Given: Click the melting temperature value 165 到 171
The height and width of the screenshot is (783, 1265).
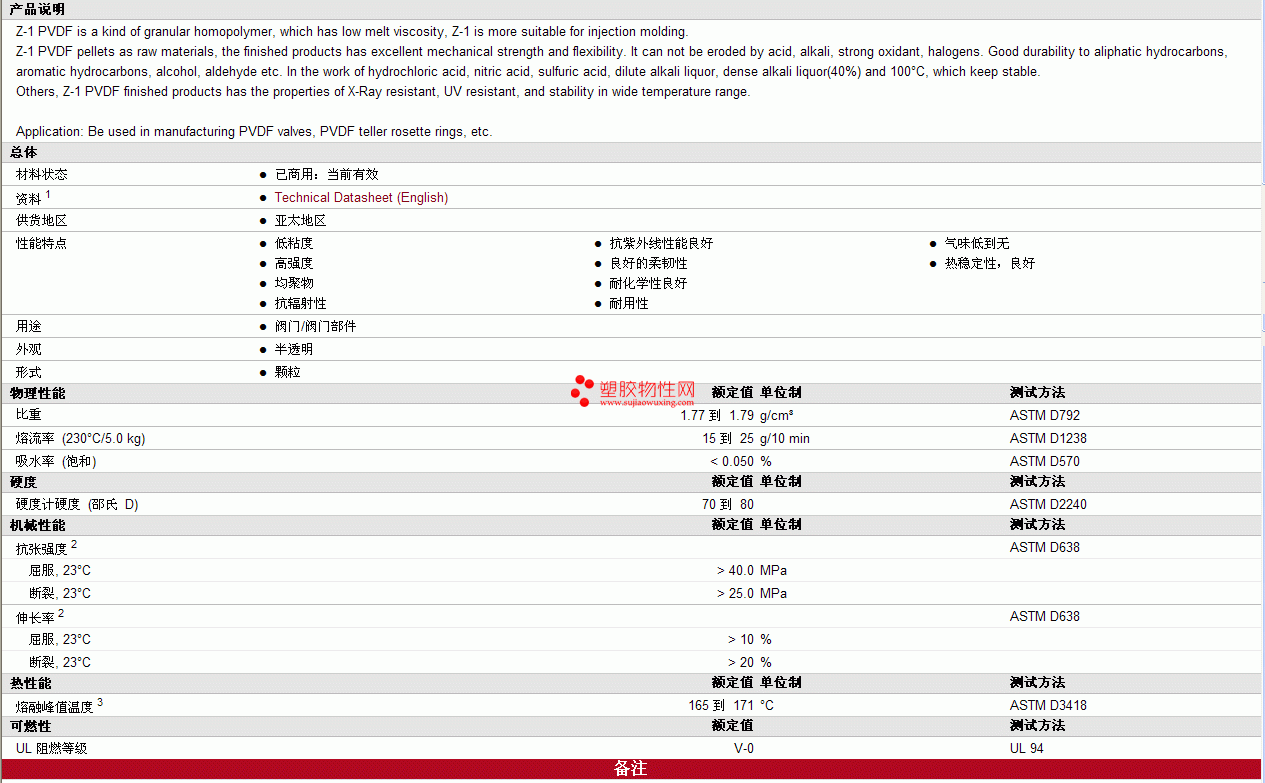Looking at the screenshot, I should pos(721,705).
